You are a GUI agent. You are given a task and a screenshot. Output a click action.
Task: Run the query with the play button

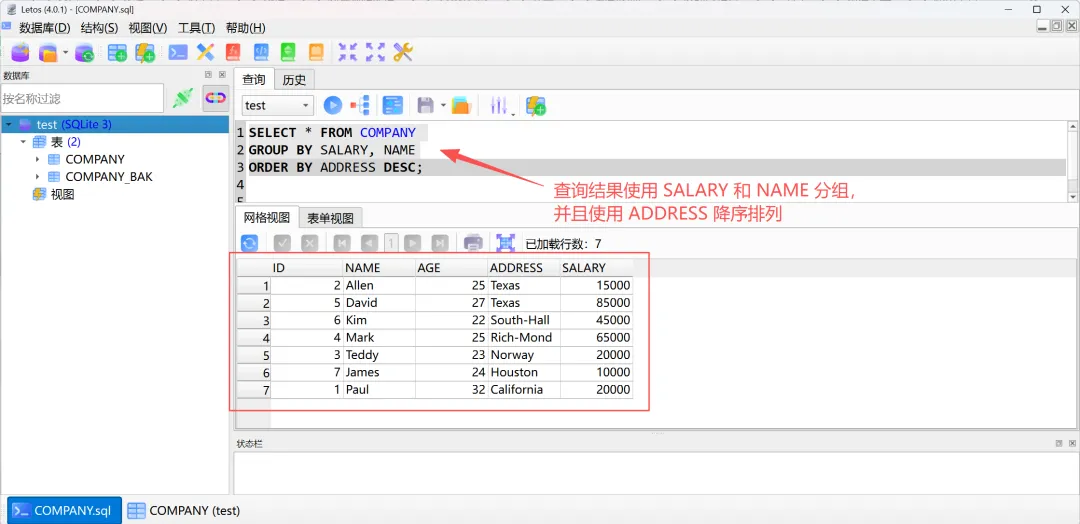pos(333,105)
